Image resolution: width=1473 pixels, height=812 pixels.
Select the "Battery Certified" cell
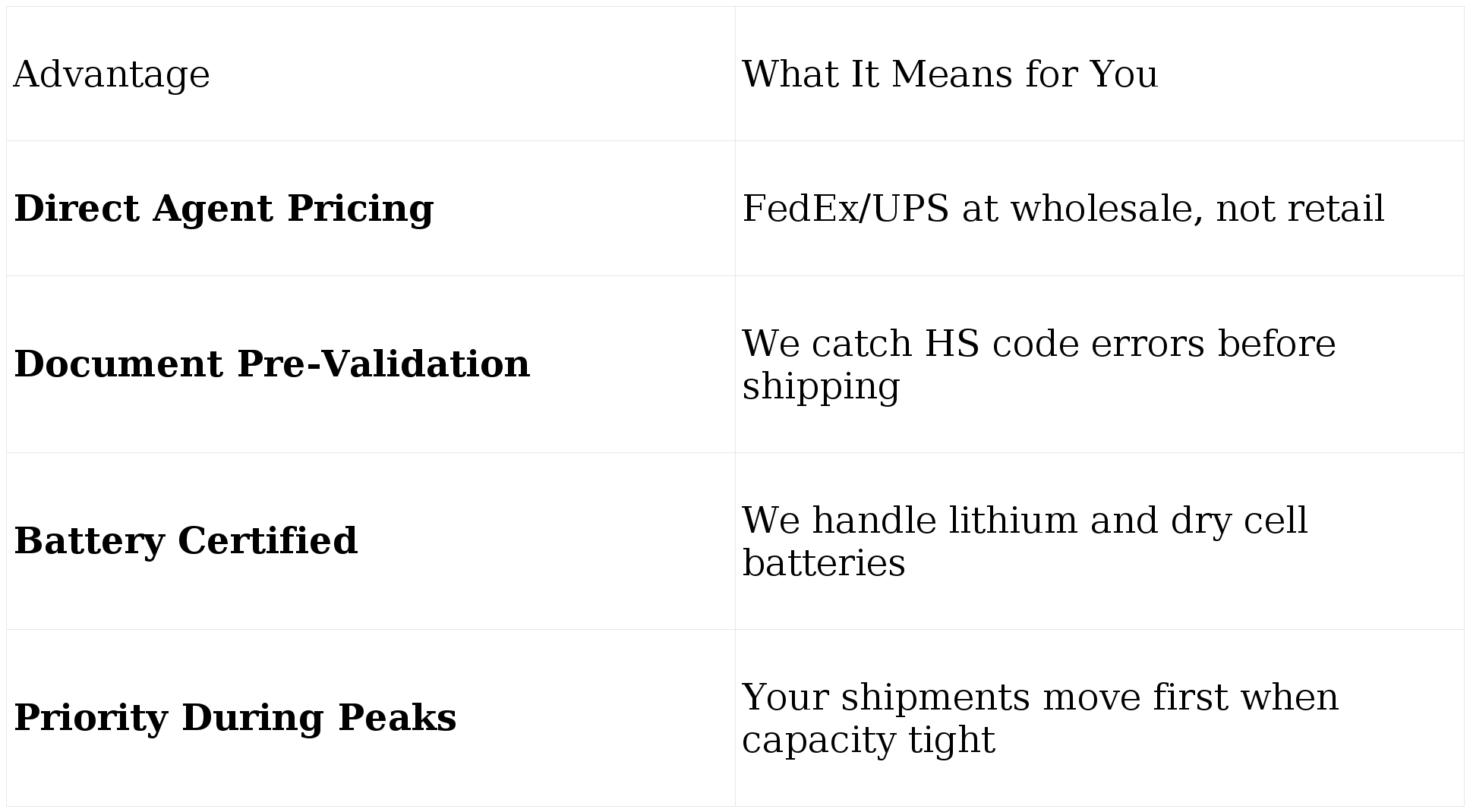[185, 541]
